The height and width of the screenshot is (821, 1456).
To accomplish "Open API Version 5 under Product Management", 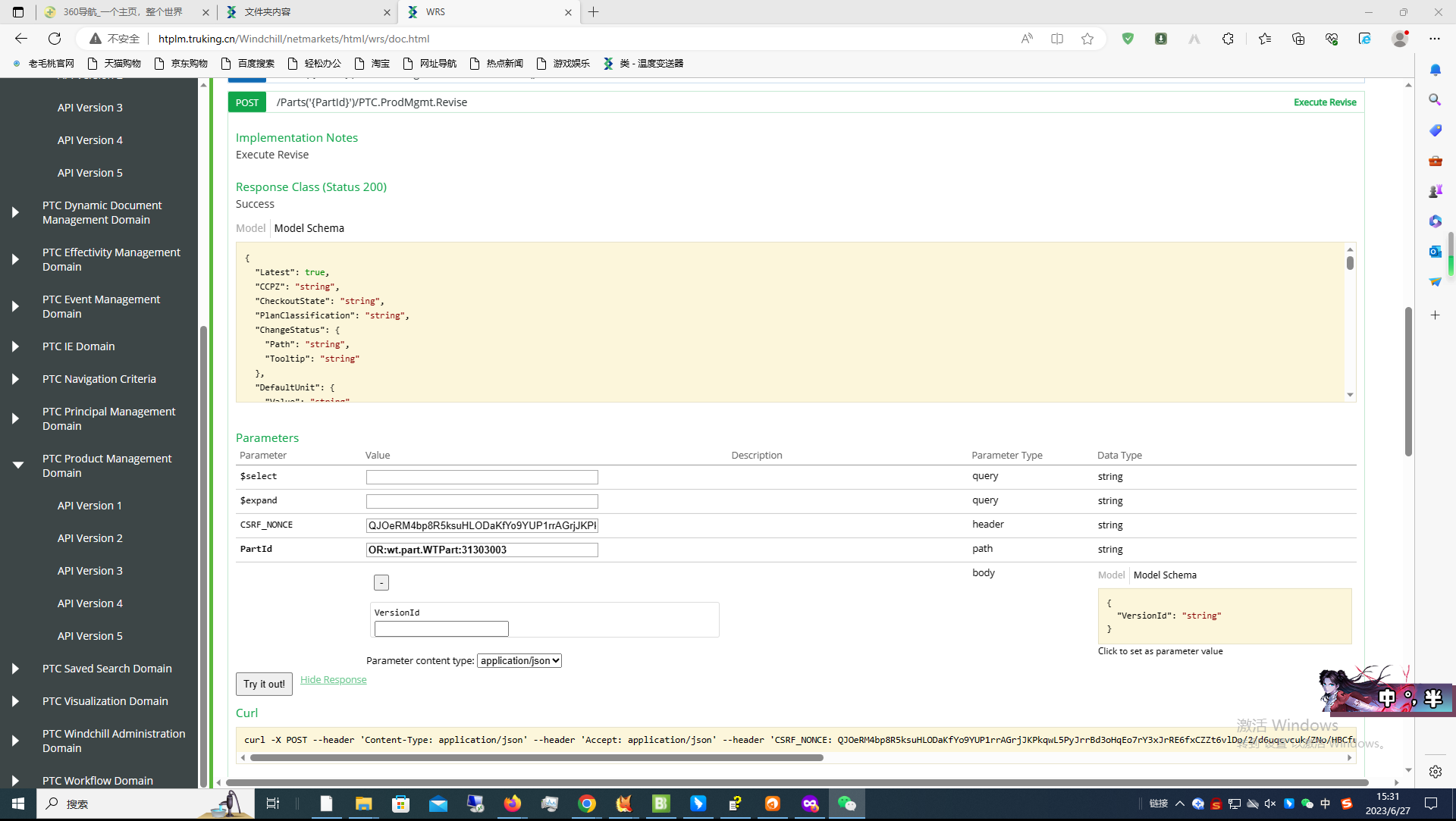I will (x=89, y=636).
